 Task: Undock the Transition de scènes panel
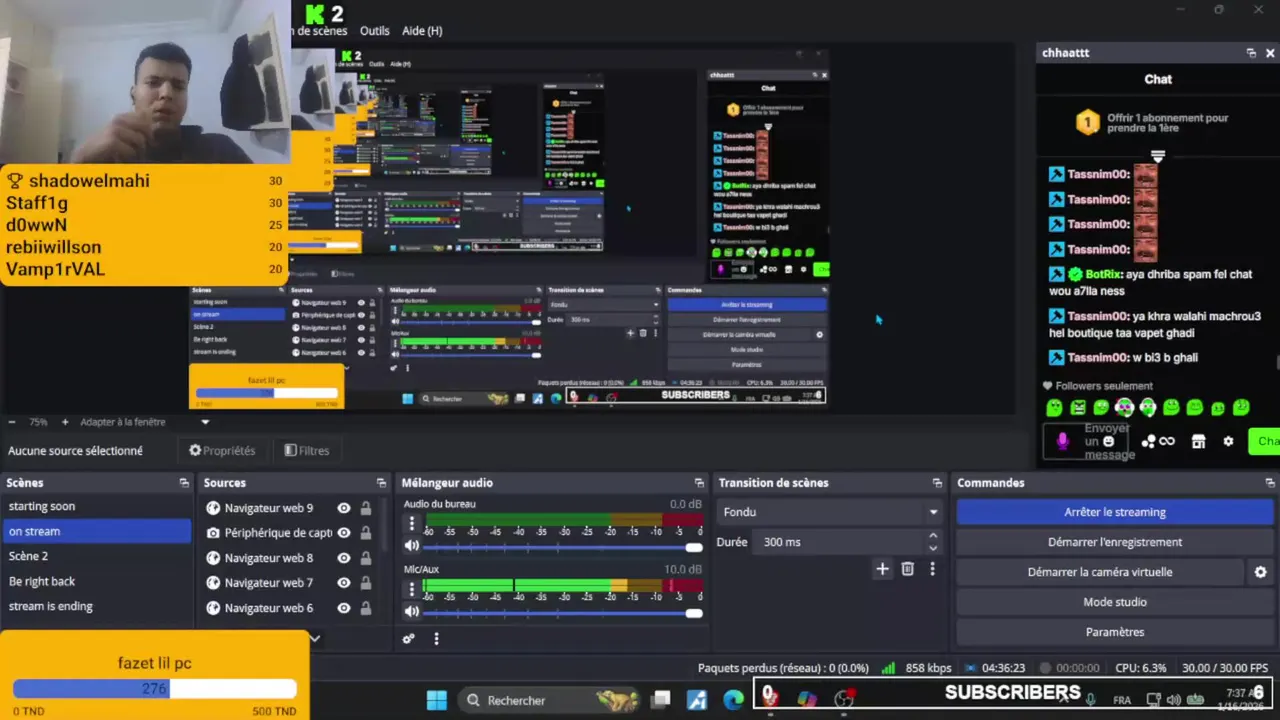tap(937, 483)
